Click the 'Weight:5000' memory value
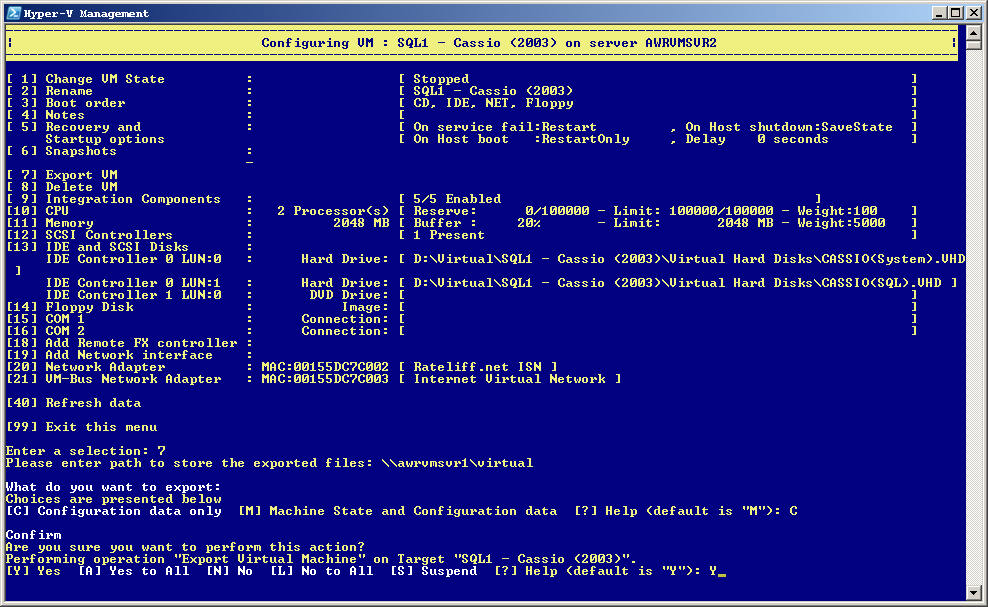The image size is (988, 607). (x=841, y=223)
